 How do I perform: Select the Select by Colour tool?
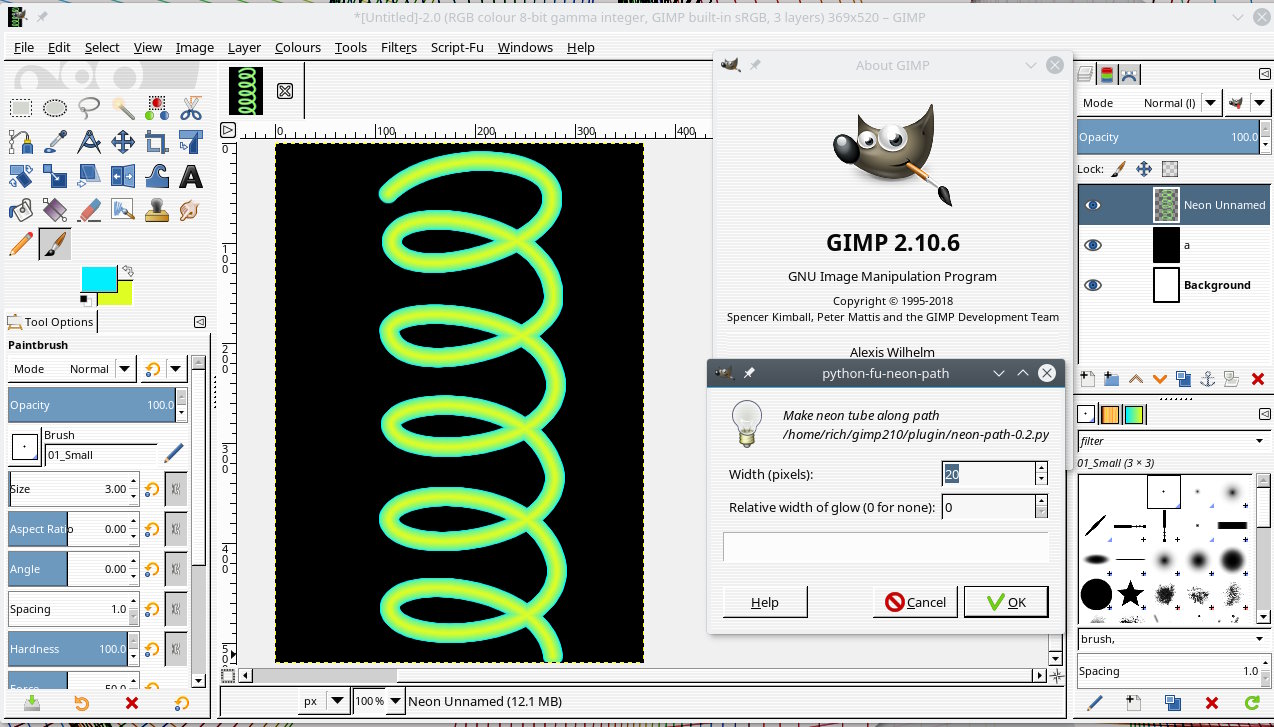pyautogui.click(x=157, y=108)
